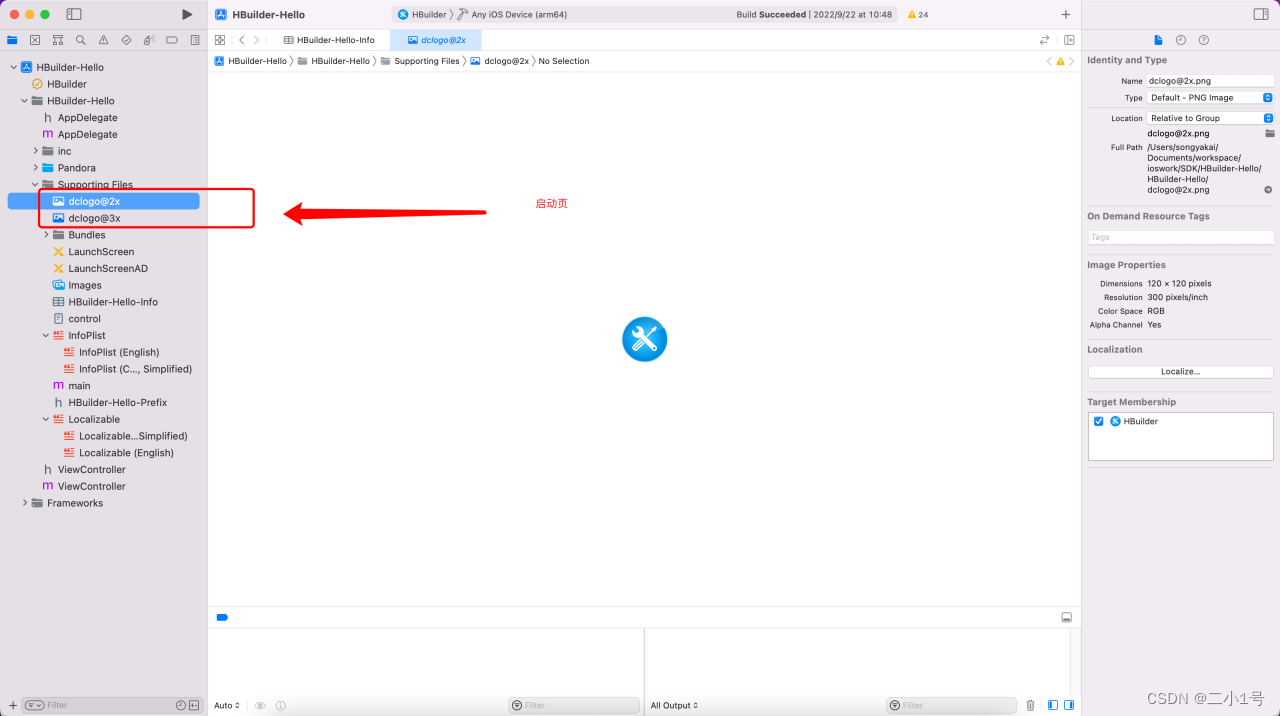Toggle HBuilder target membership checkbox
This screenshot has height=716, width=1280.
pyautogui.click(x=1099, y=421)
